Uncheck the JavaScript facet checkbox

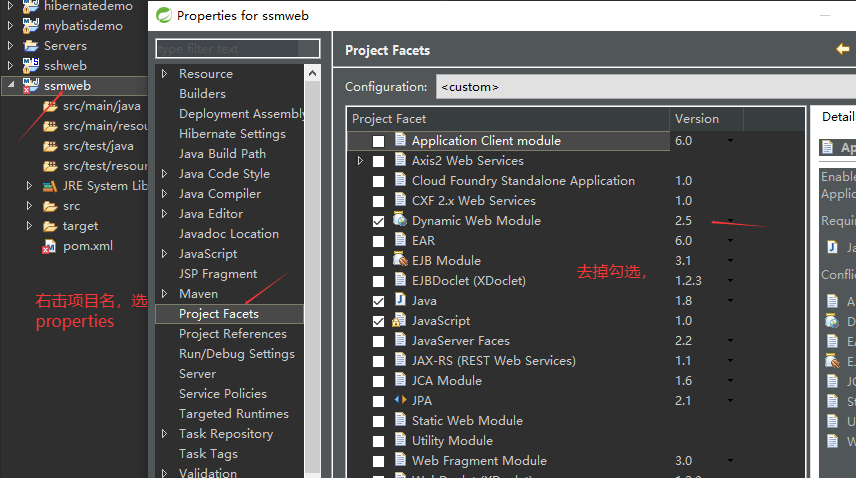378,321
